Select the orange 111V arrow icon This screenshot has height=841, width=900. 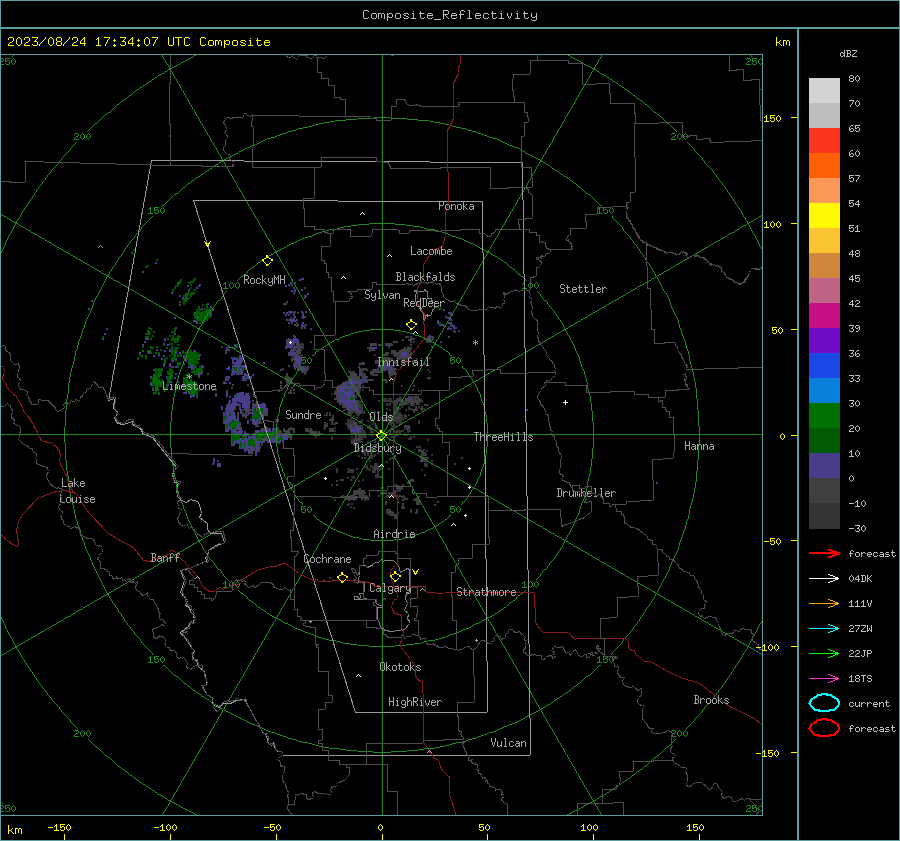[824, 603]
